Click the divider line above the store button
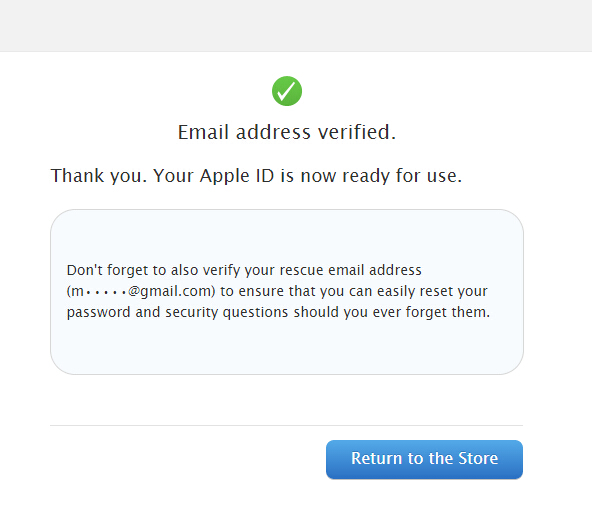 coord(287,425)
